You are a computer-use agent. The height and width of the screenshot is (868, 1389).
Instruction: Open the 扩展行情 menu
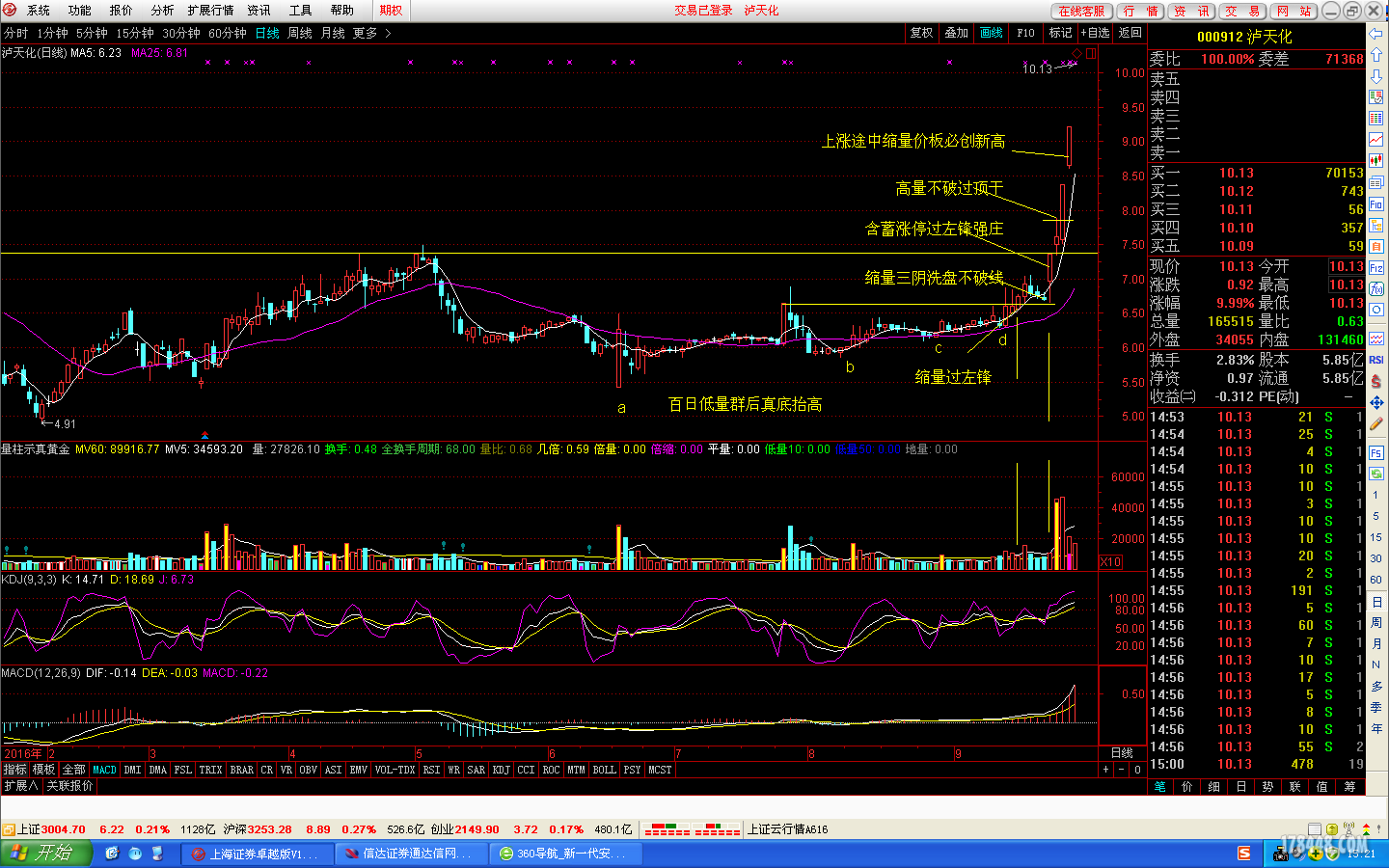211,11
